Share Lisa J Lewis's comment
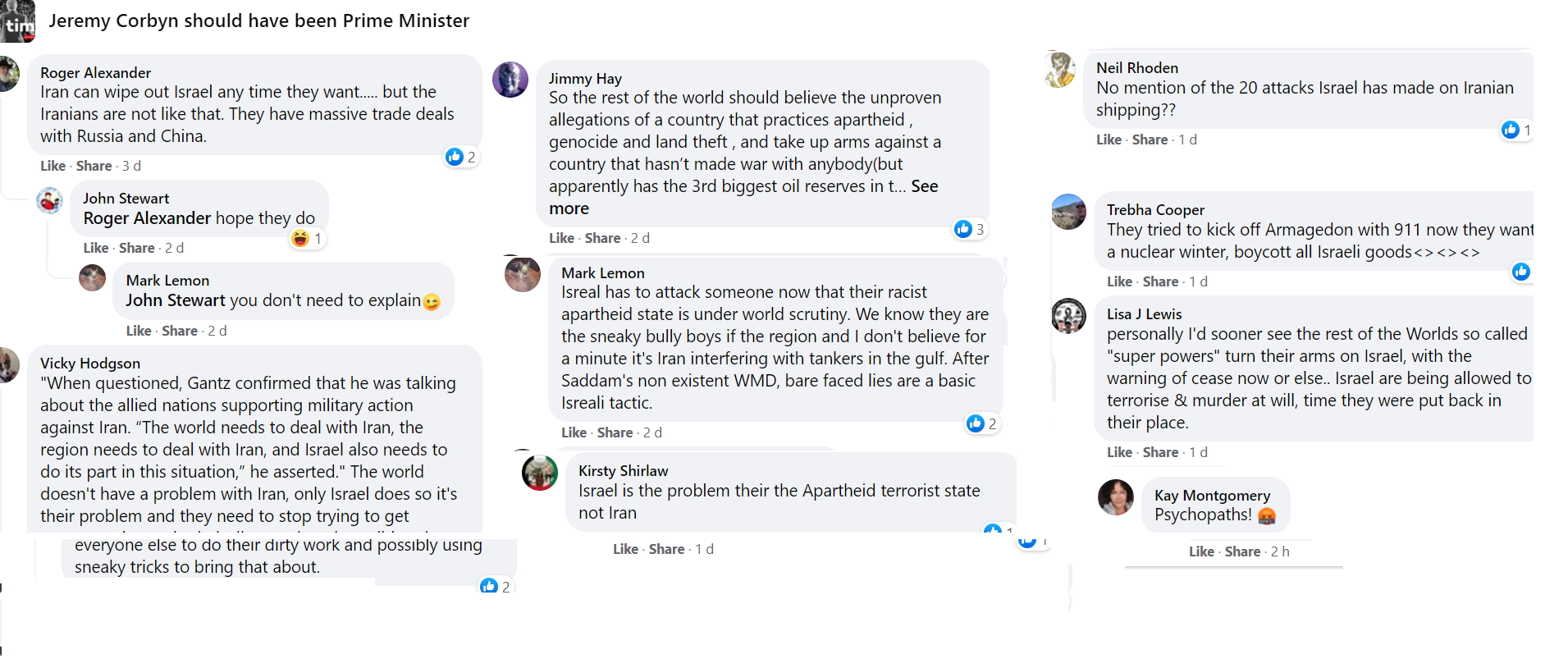Screen dimensions: 1568x668 click(x=1160, y=452)
